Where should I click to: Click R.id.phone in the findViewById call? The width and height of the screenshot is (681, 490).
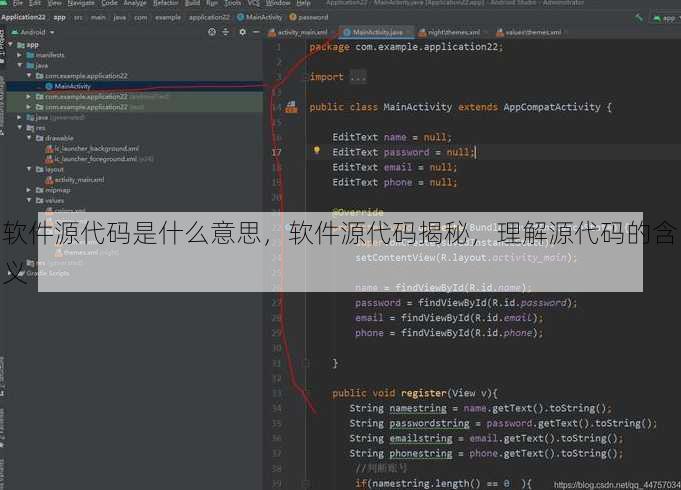click(x=503, y=333)
